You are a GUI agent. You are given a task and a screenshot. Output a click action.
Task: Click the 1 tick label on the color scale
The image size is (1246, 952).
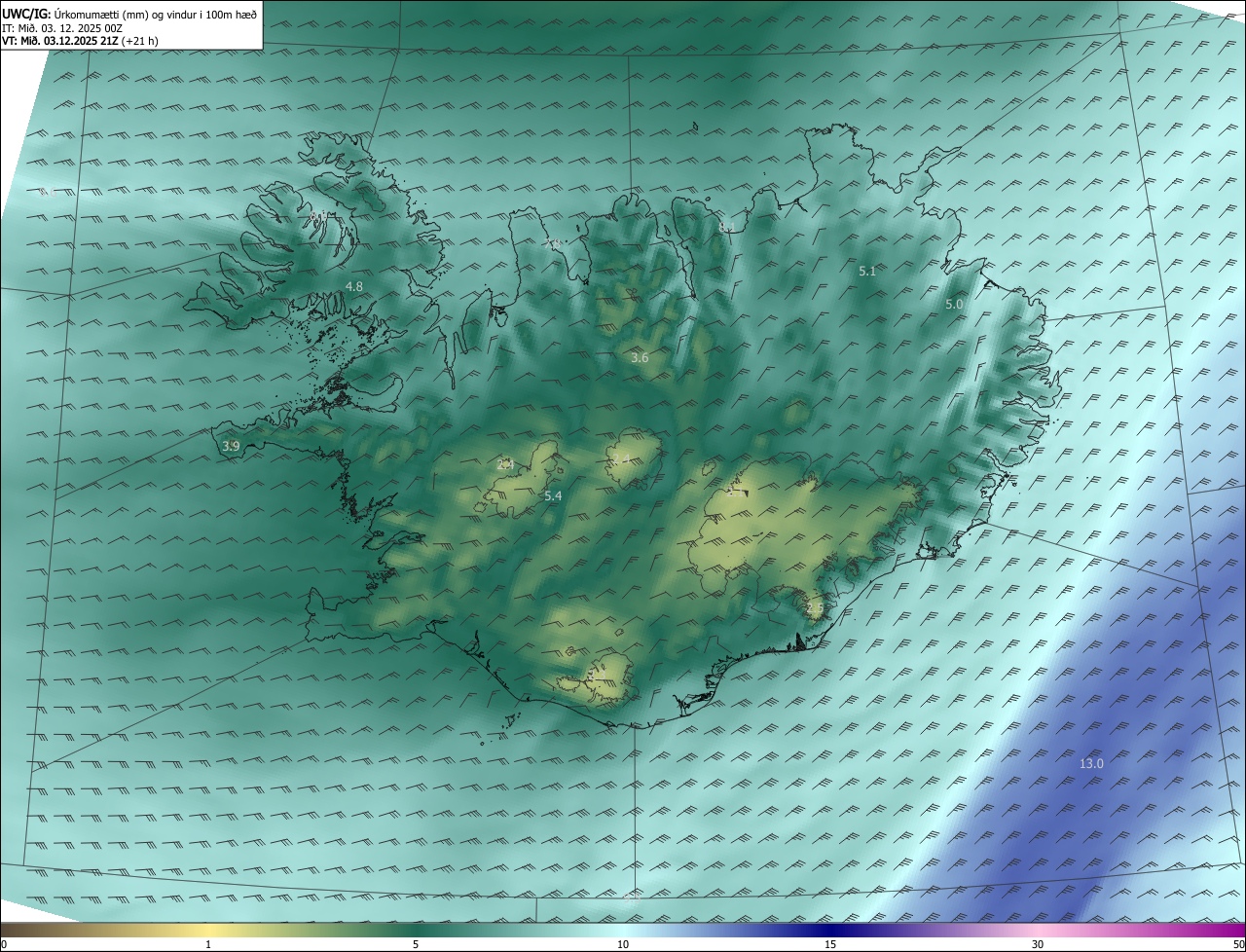pos(208,944)
